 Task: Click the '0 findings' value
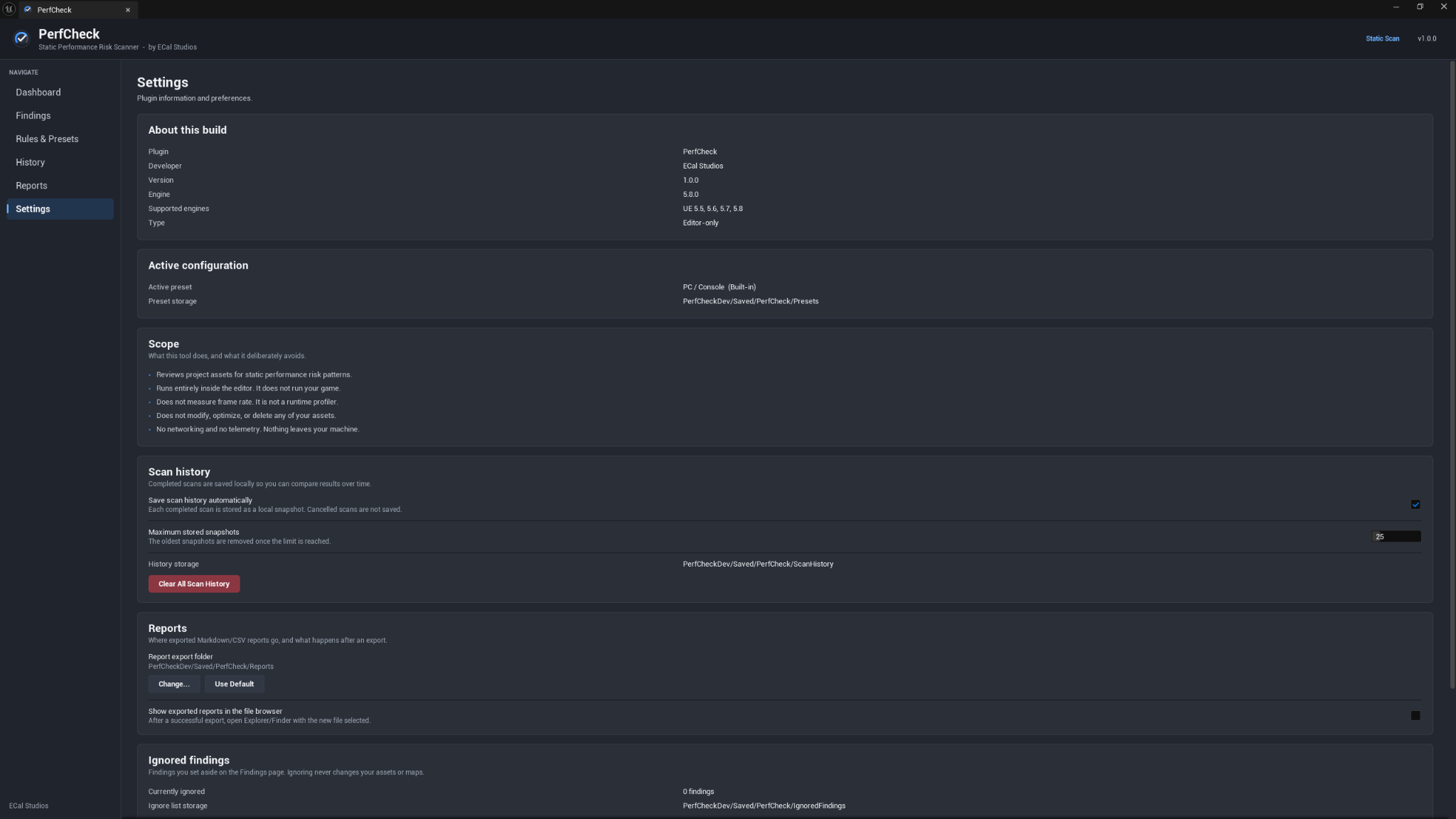point(699,792)
